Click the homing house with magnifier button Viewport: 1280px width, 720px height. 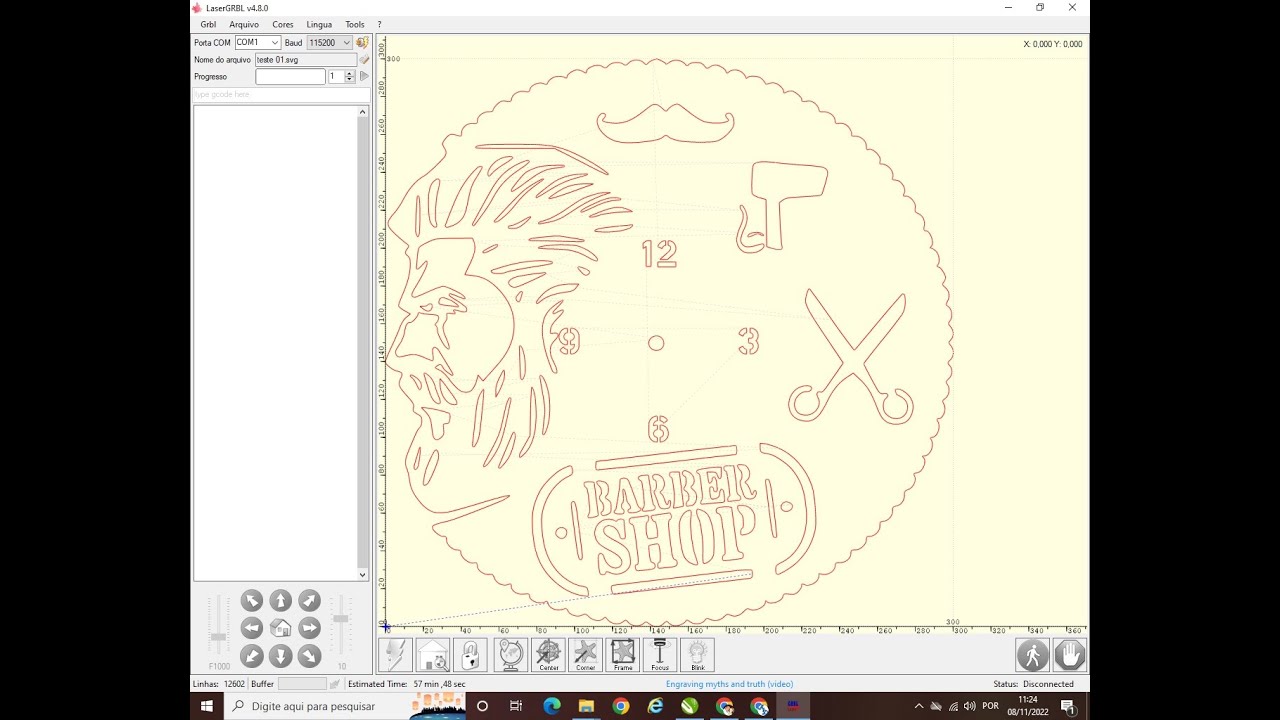click(433, 655)
